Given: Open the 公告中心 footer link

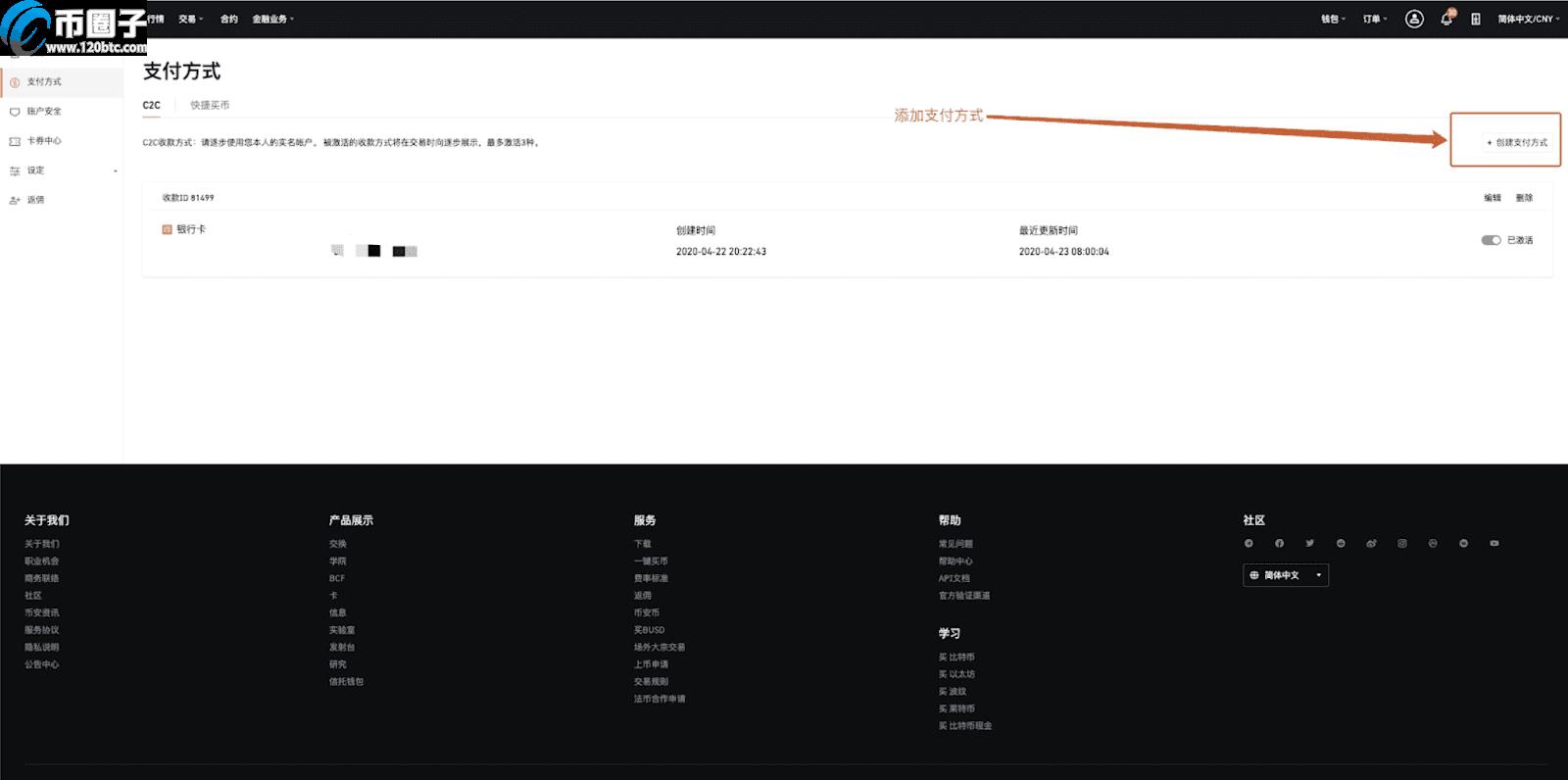Looking at the screenshot, I should (x=42, y=664).
